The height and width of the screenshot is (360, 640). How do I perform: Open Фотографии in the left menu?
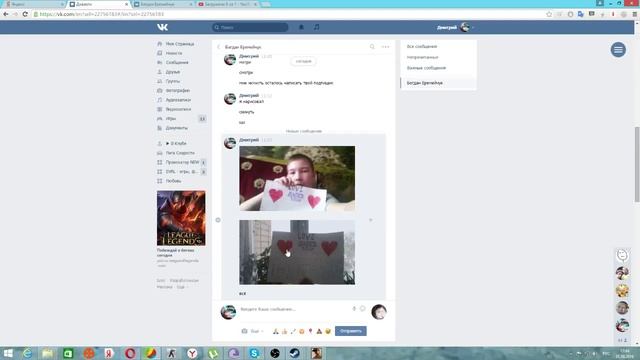[x=178, y=91]
